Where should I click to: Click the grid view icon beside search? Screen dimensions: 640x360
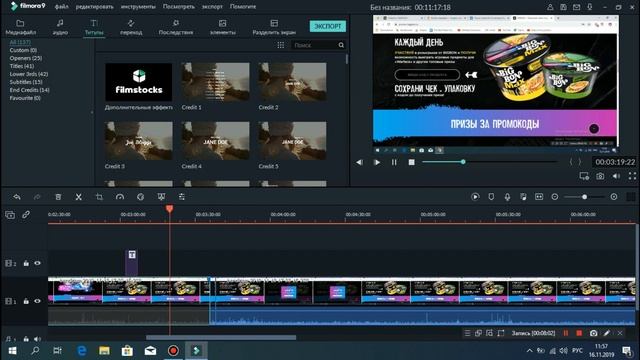[281, 45]
